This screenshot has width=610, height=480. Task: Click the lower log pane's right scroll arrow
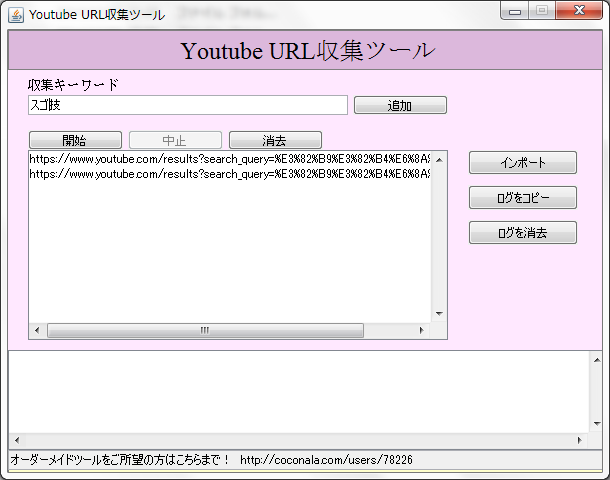coord(580,440)
